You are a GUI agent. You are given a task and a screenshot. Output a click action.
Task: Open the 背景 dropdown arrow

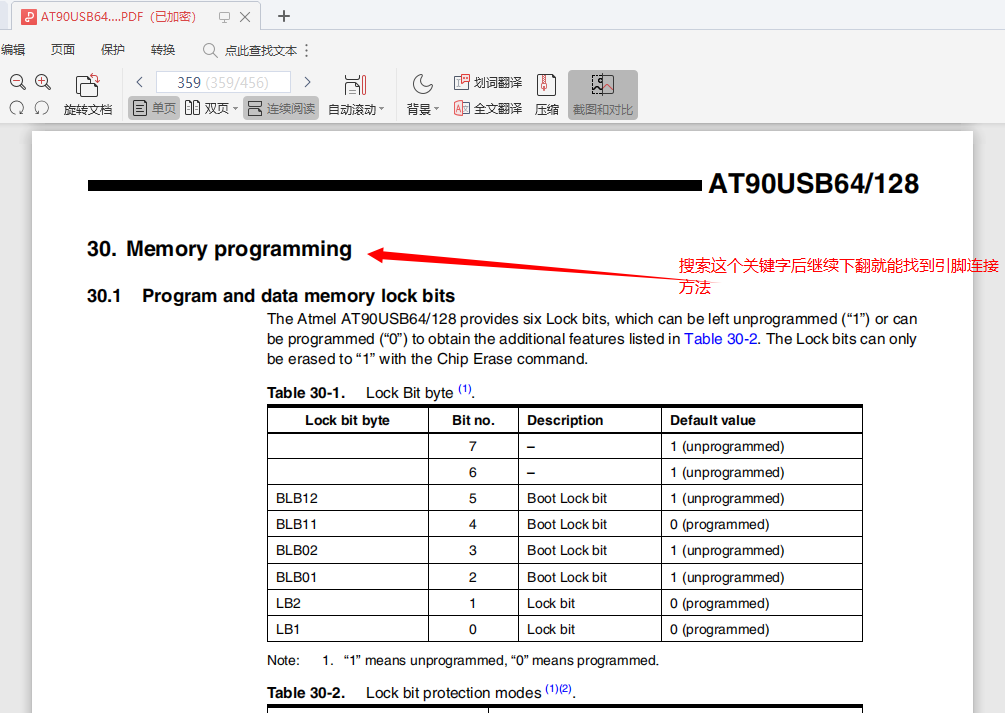pyautogui.click(x=436, y=109)
